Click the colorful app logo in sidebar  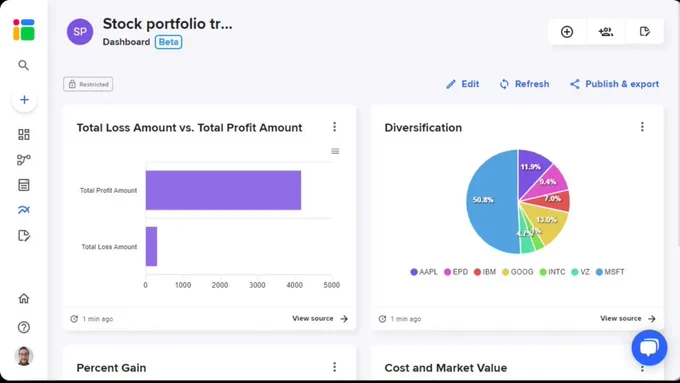pyautogui.click(x=24, y=29)
